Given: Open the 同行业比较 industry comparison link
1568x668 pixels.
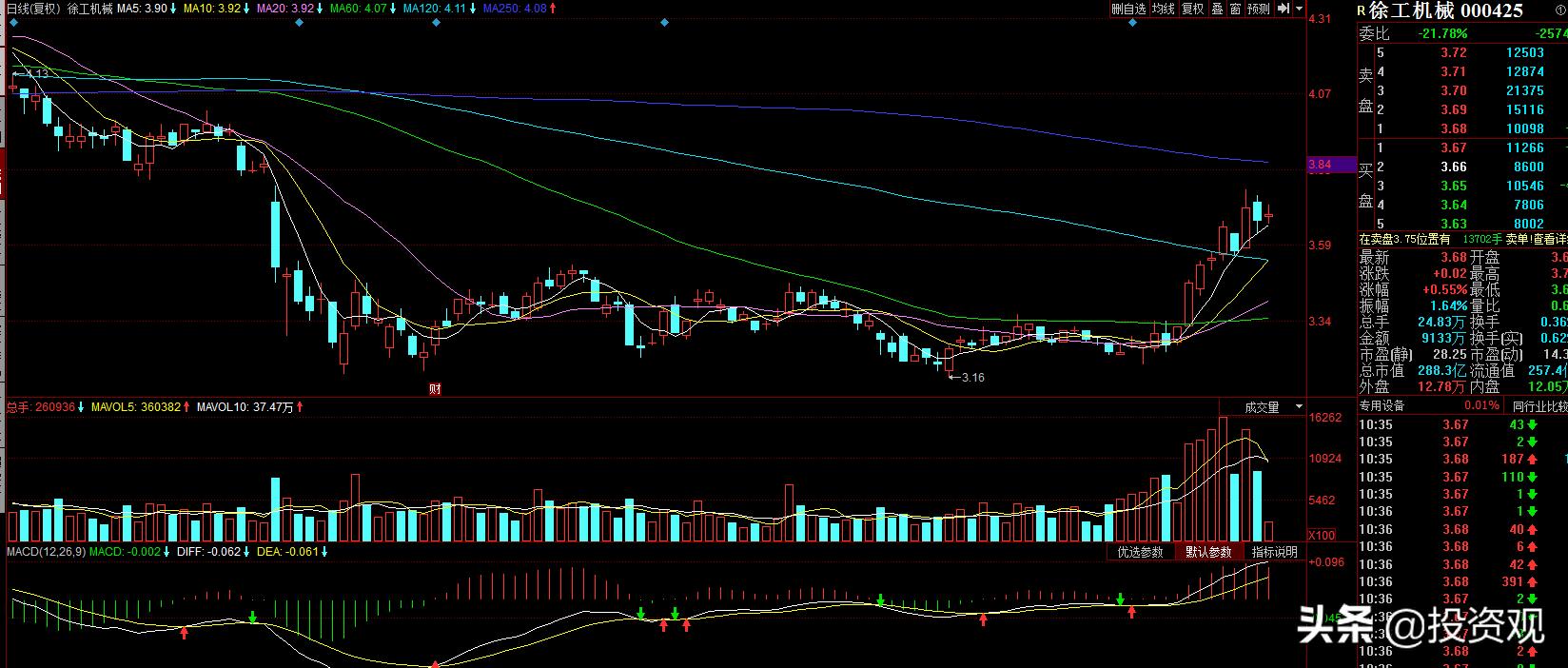Looking at the screenshot, I should tap(1539, 406).
